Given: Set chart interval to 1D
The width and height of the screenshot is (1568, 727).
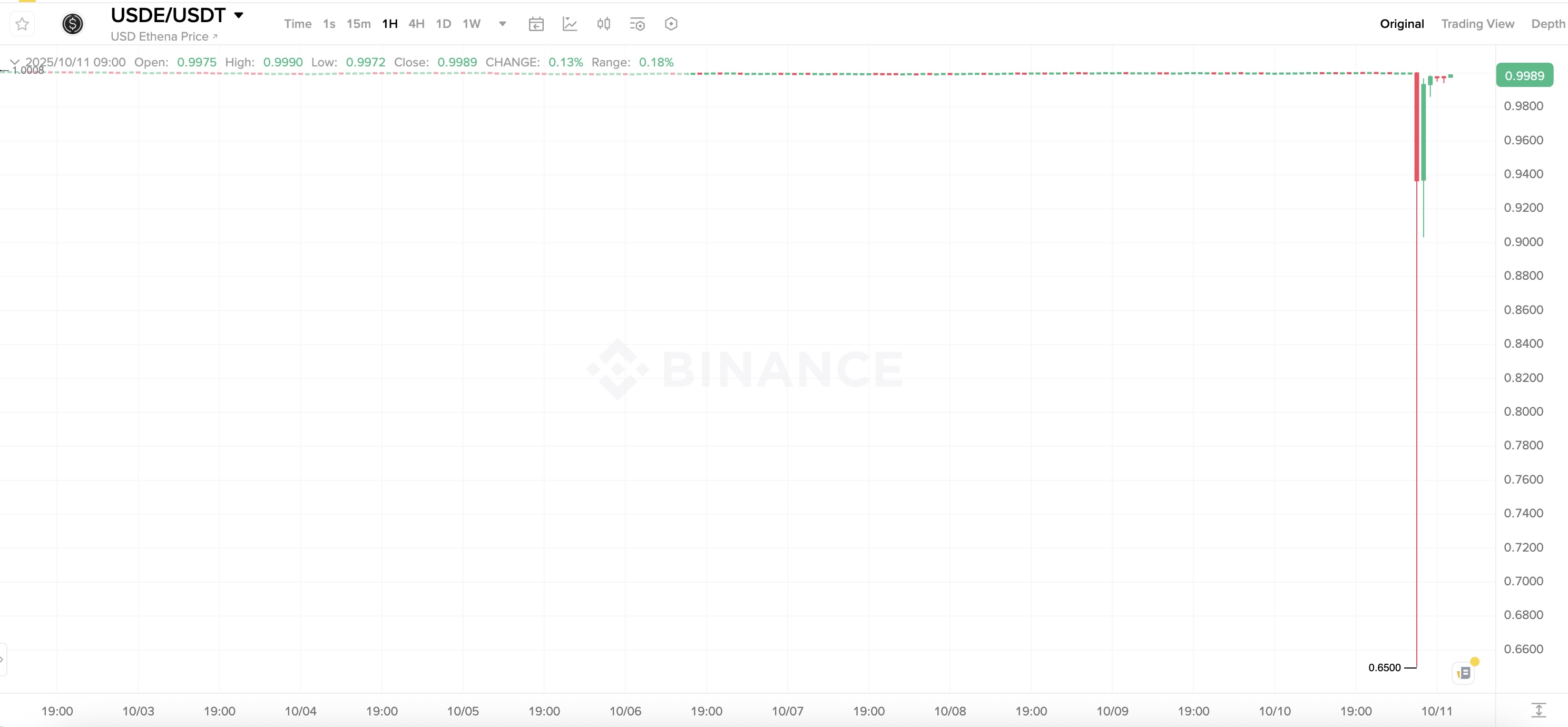Looking at the screenshot, I should [x=443, y=24].
